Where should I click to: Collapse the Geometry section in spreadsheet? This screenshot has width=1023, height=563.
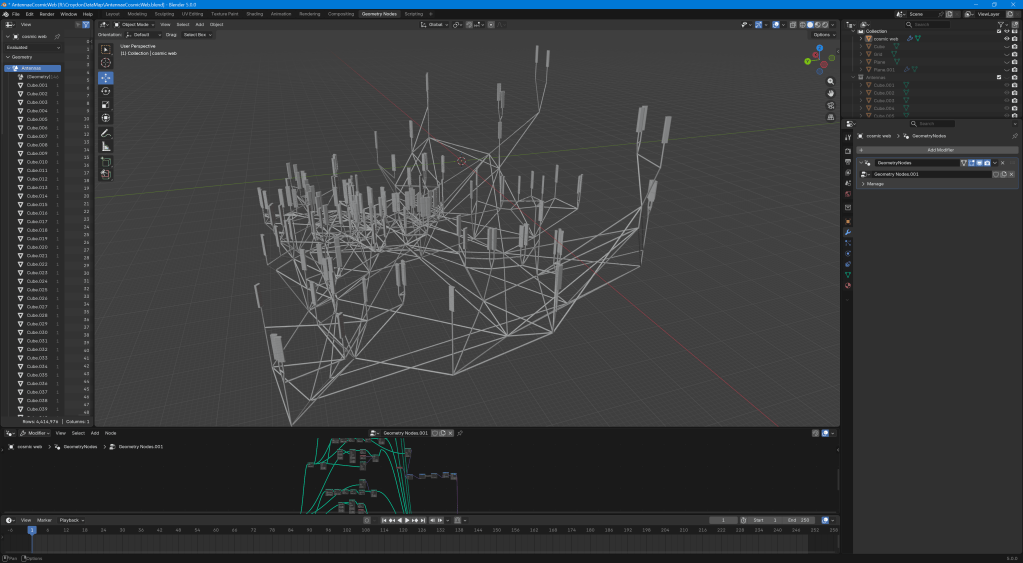(8, 57)
